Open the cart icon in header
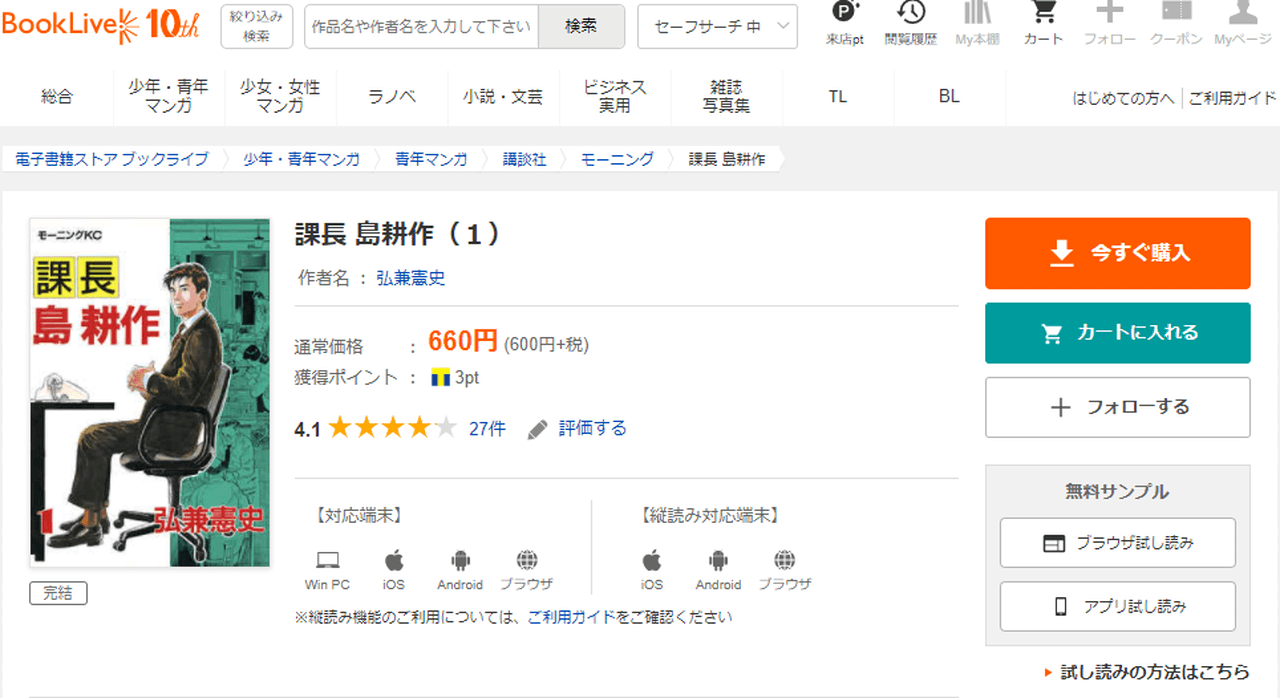The width and height of the screenshot is (1280, 698). 1043,14
